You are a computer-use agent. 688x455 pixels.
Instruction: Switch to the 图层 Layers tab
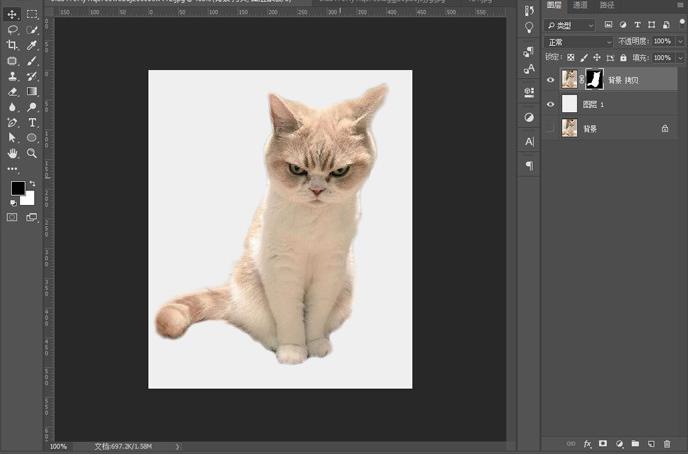click(554, 5)
